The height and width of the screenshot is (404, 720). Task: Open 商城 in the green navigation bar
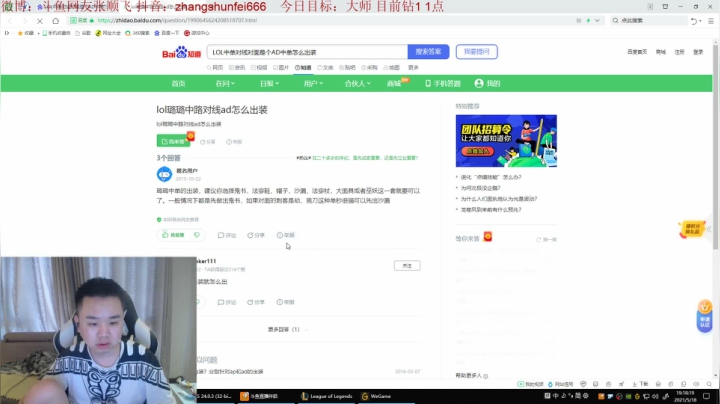click(x=394, y=84)
